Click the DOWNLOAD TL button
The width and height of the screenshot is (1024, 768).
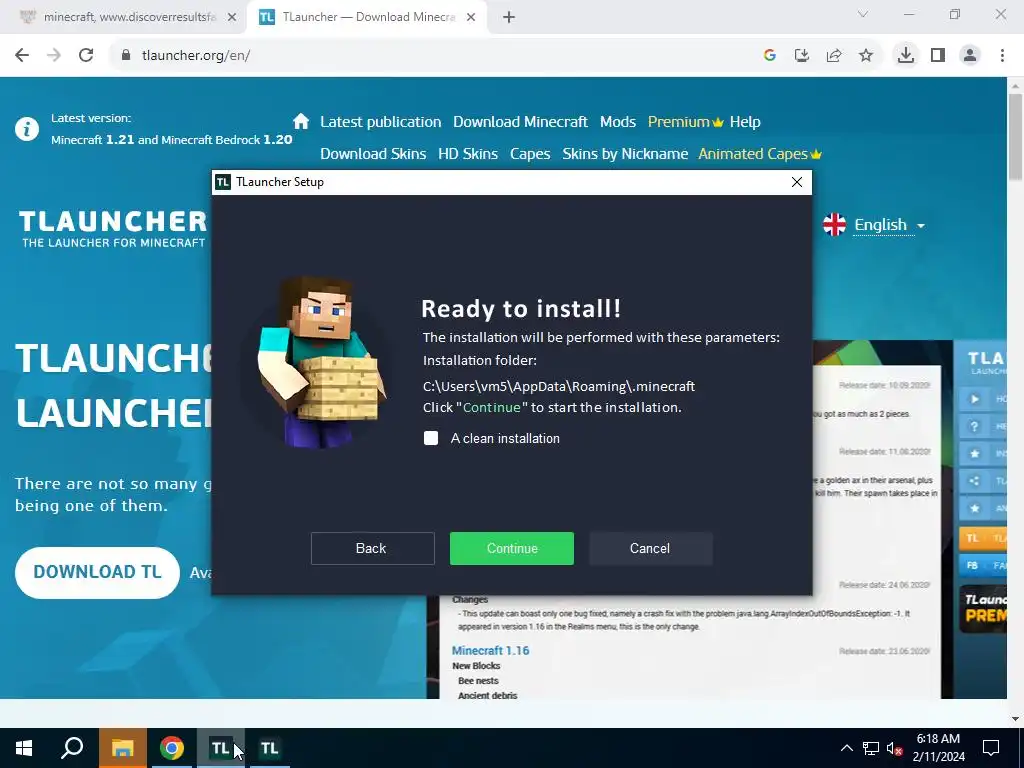tap(97, 573)
